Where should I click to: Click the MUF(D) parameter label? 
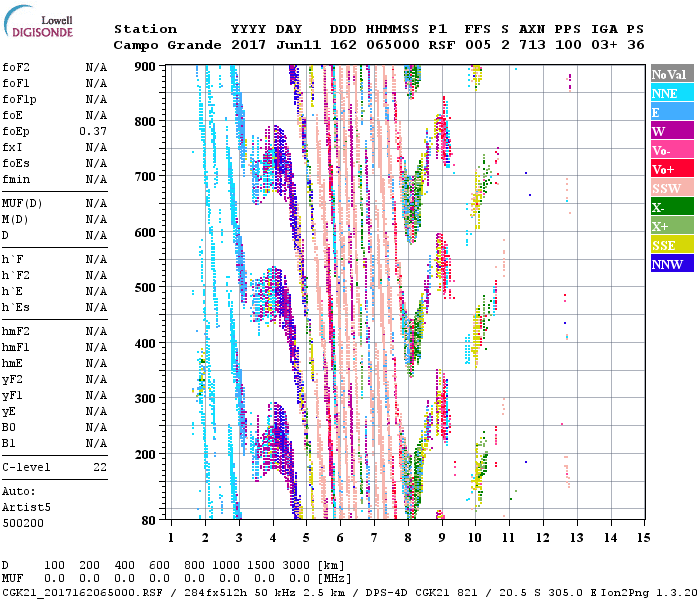pyautogui.click(x=21, y=203)
